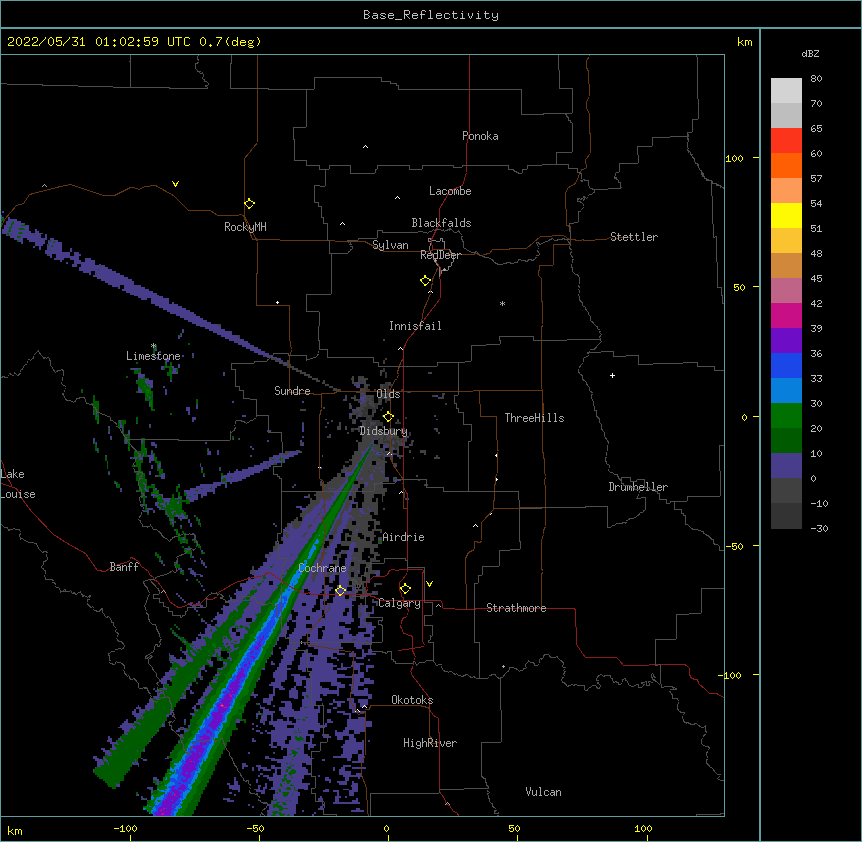Screen dimensions: 862x842
Task: Pick the yellow 51-54 dBZ legend swatch
Action: (786, 215)
